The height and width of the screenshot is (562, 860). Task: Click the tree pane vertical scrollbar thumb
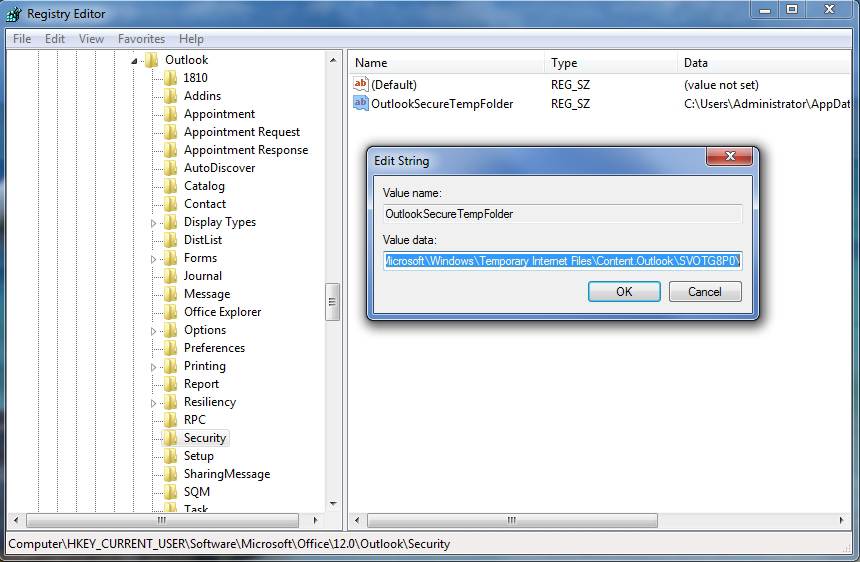tap(333, 301)
